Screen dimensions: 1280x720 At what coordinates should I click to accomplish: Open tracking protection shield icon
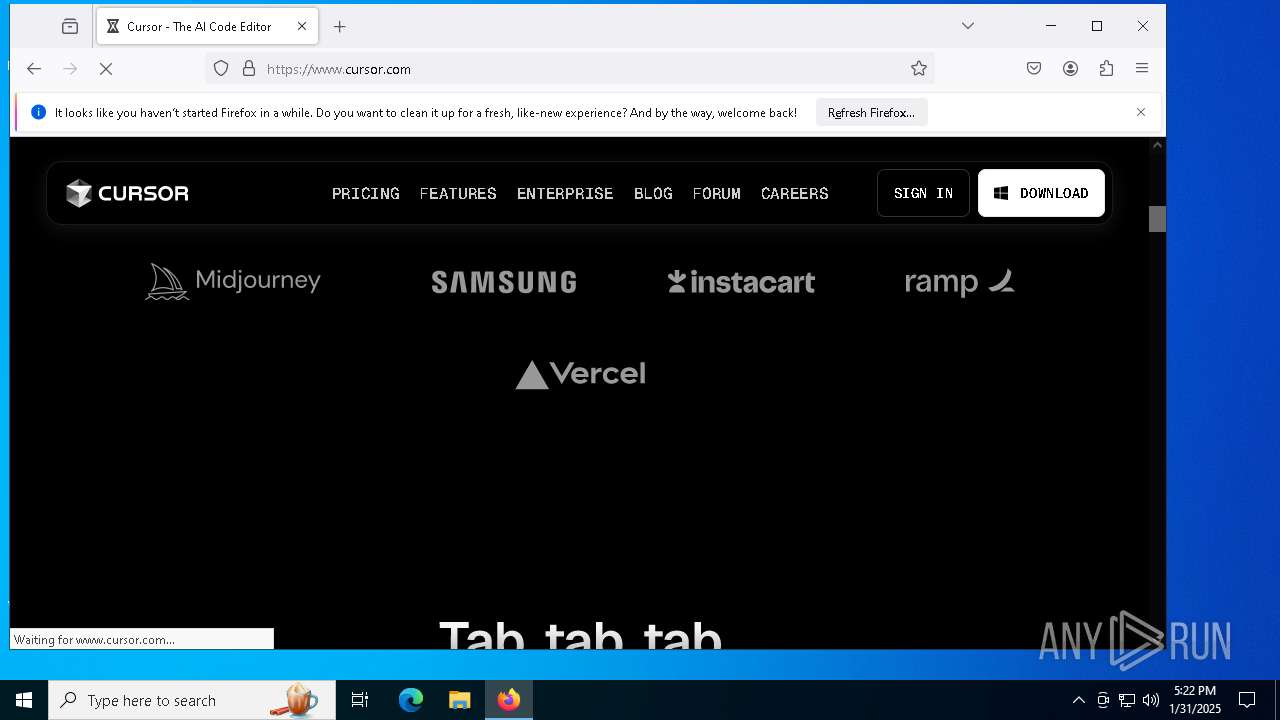tap(221, 69)
